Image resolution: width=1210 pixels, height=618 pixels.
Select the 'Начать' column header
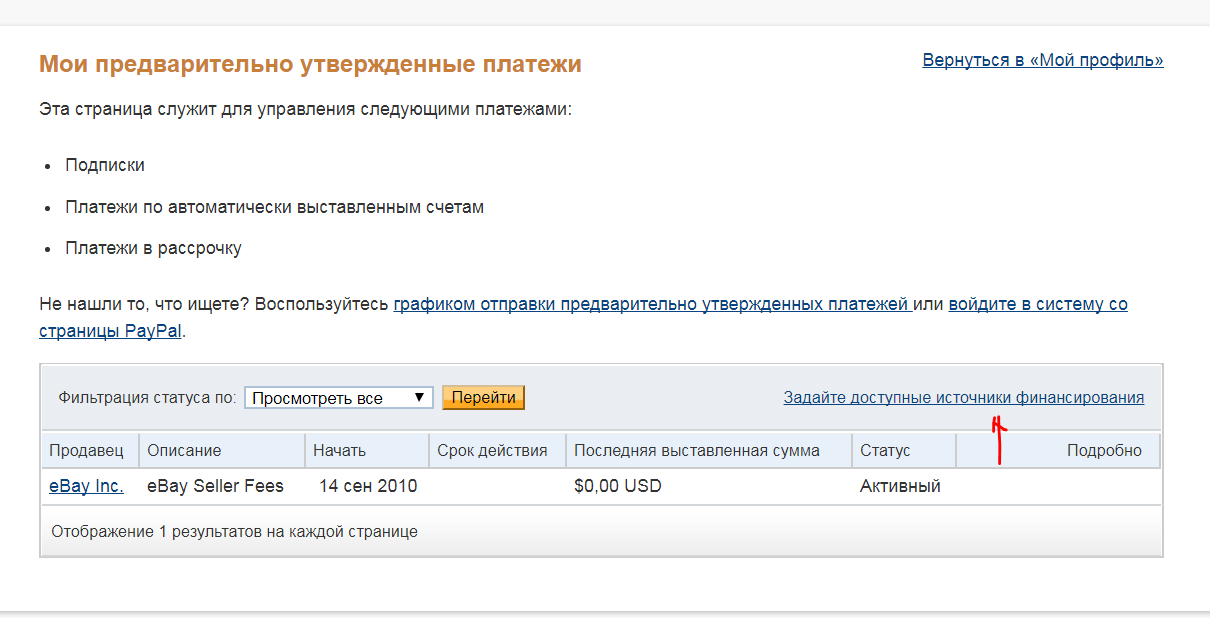339,451
